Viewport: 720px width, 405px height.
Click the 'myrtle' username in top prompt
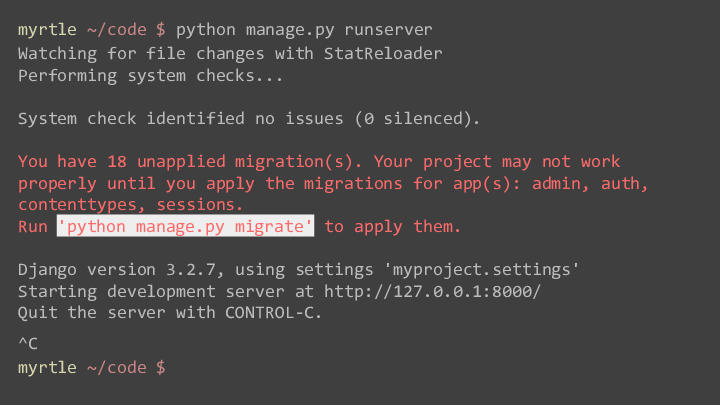(x=47, y=30)
